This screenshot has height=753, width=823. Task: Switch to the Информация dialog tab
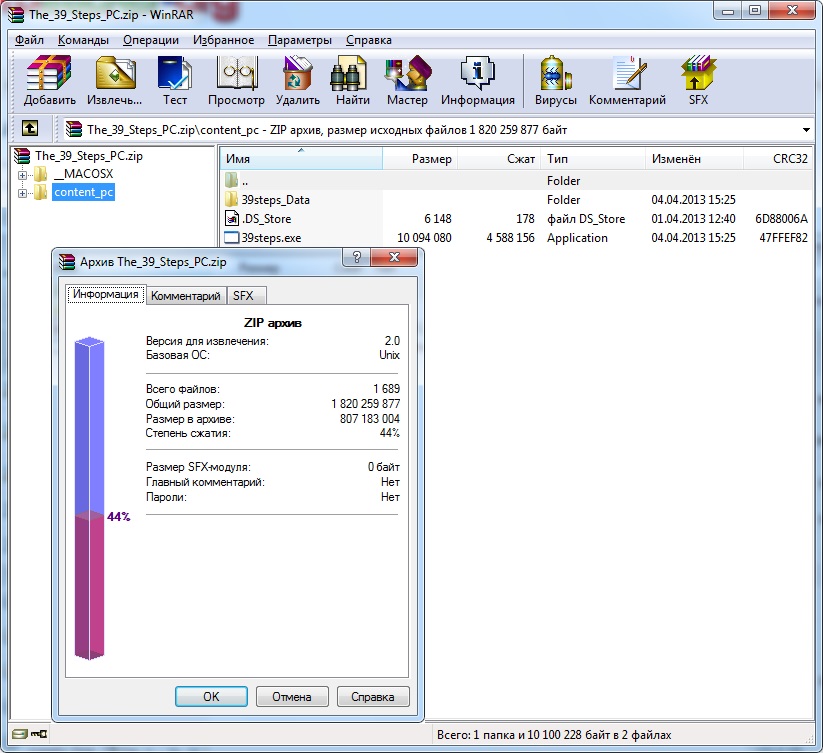click(105, 294)
